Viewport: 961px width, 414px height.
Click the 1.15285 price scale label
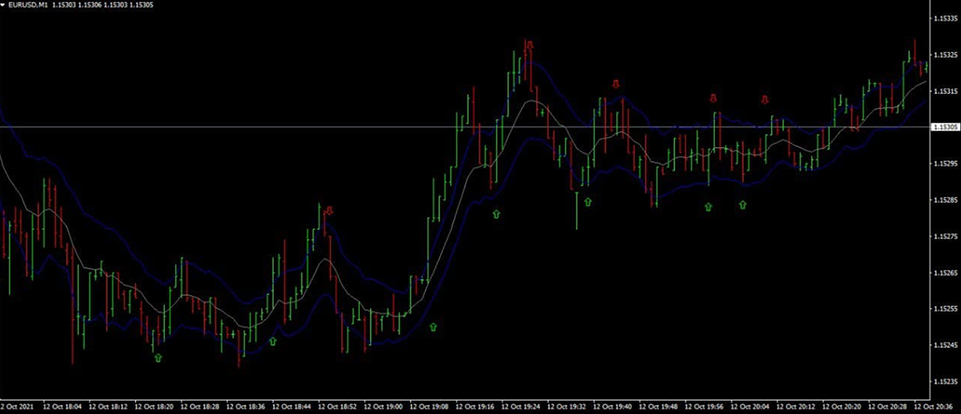[944, 200]
